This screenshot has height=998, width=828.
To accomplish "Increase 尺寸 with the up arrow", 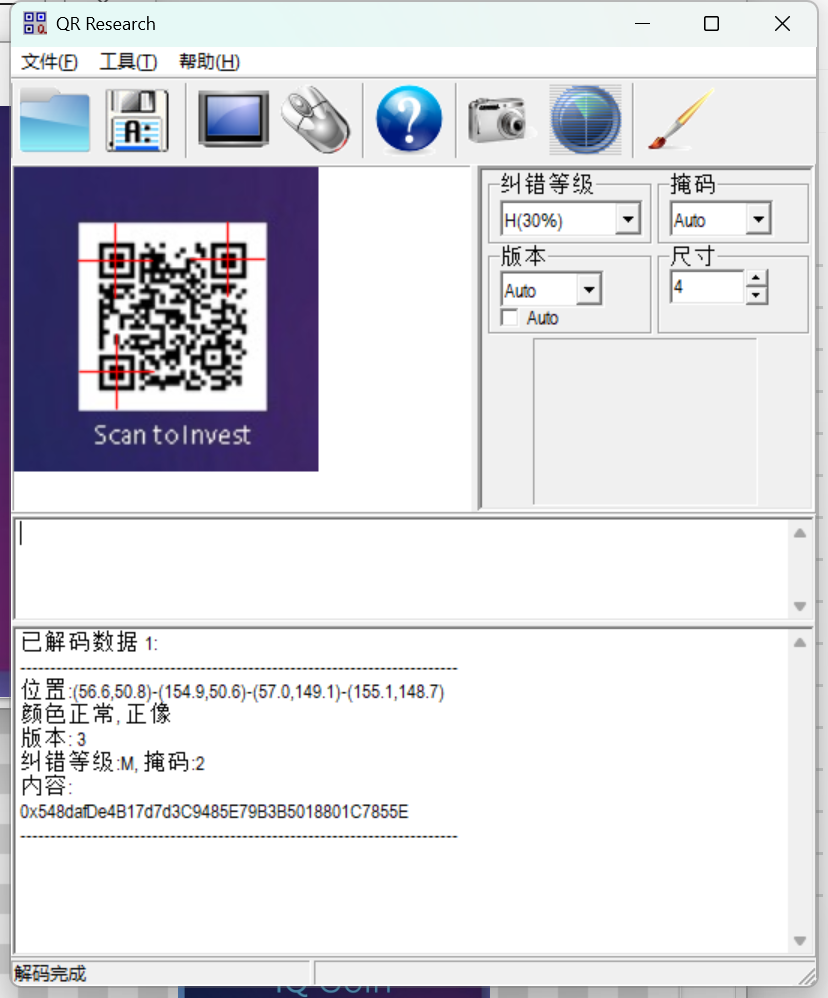I will point(755,278).
